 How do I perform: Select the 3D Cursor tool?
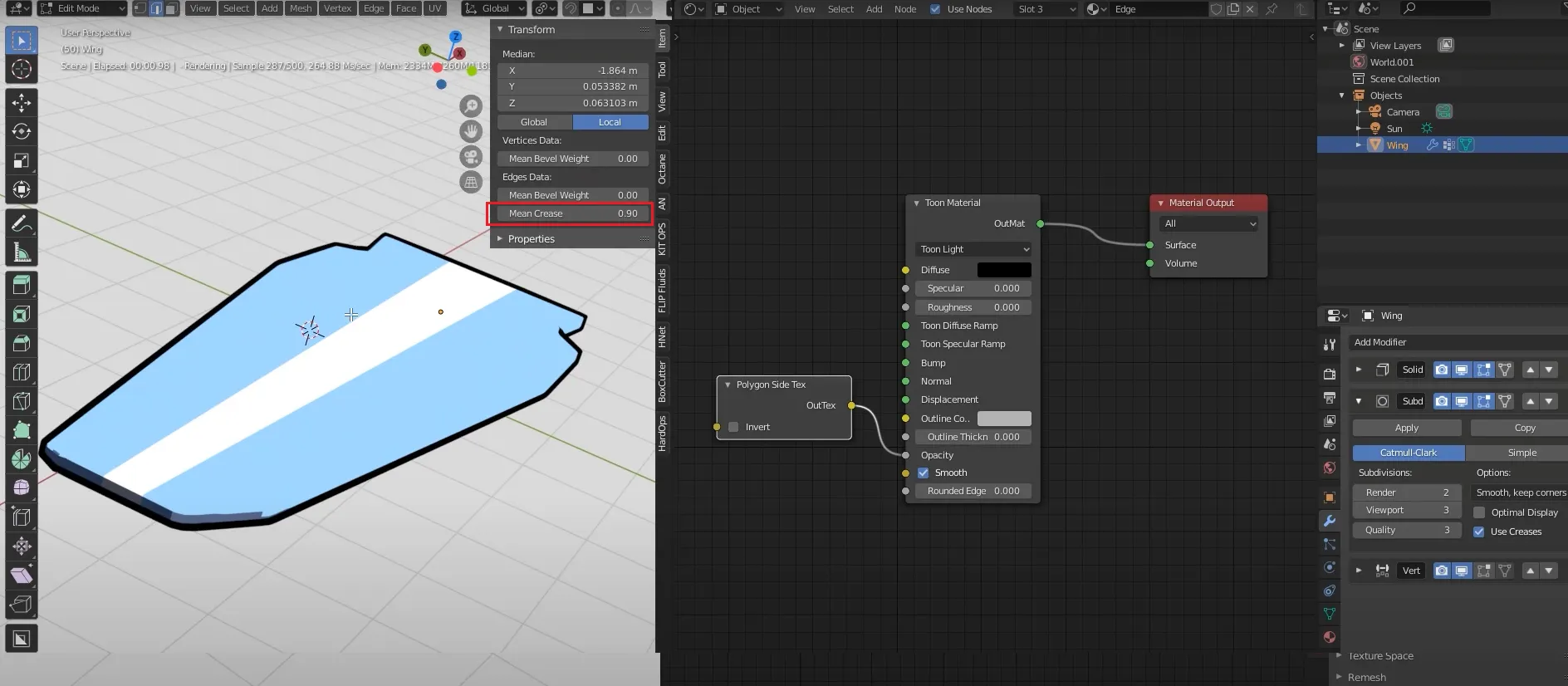coord(22,70)
